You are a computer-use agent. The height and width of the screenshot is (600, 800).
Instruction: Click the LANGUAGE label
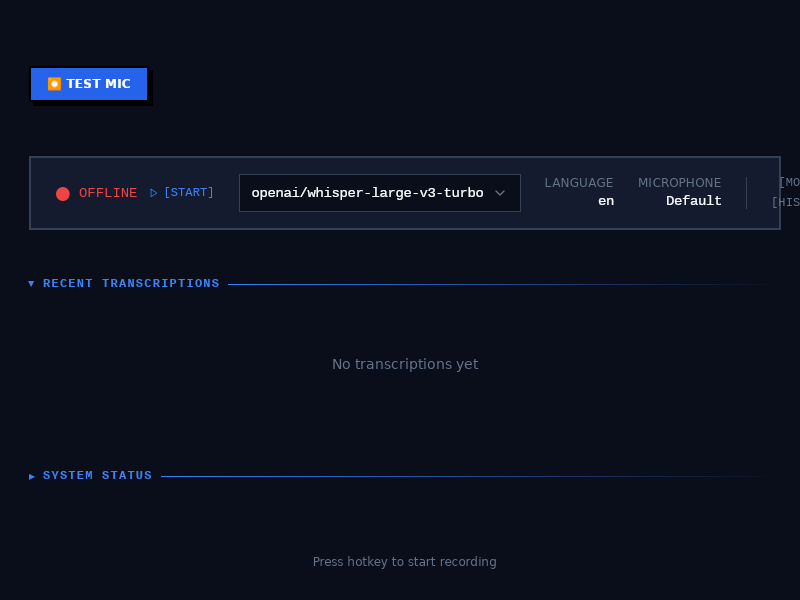click(579, 183)
